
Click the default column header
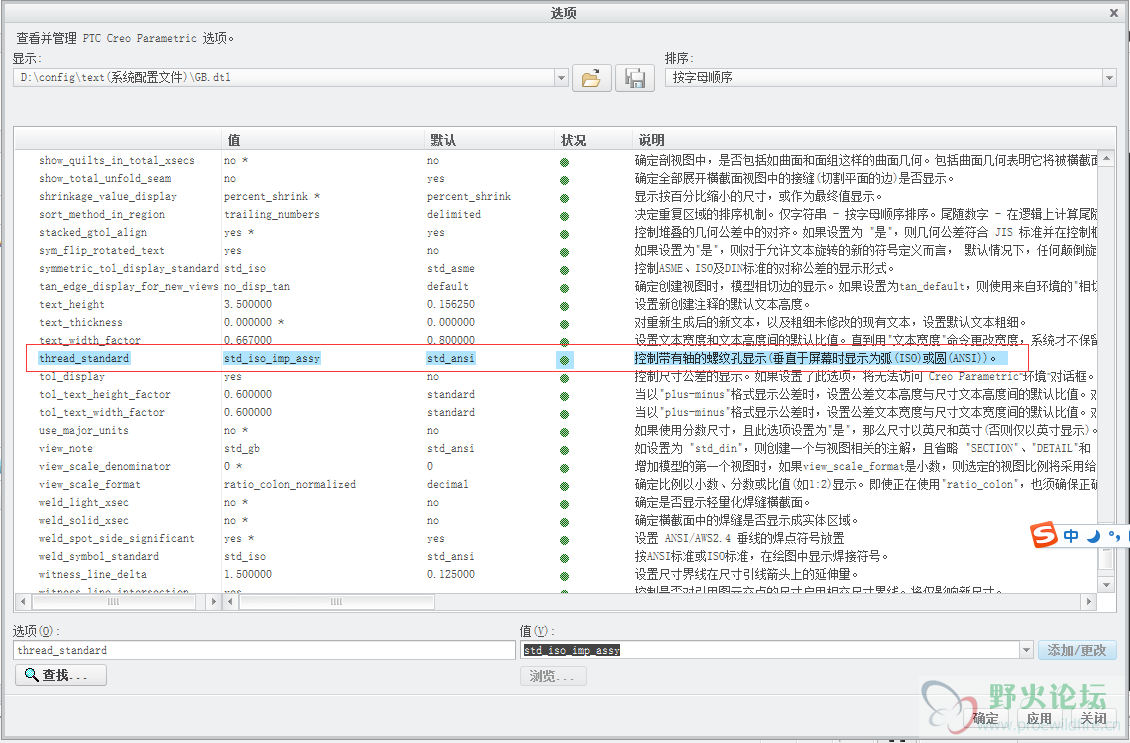click(489, 140)
